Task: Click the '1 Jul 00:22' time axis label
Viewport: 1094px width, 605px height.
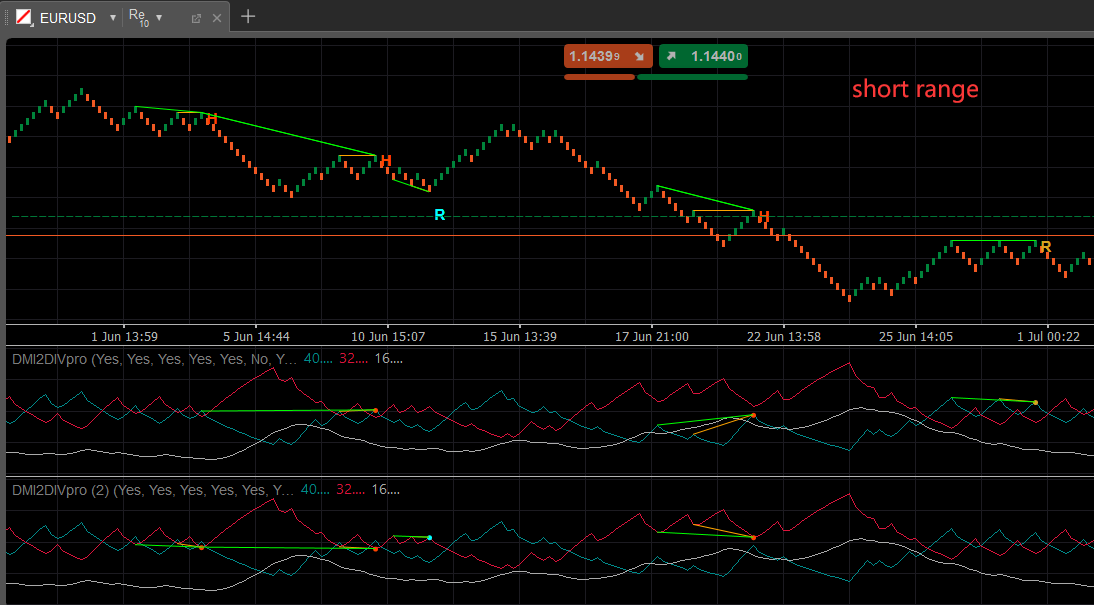Action: 1048,336
